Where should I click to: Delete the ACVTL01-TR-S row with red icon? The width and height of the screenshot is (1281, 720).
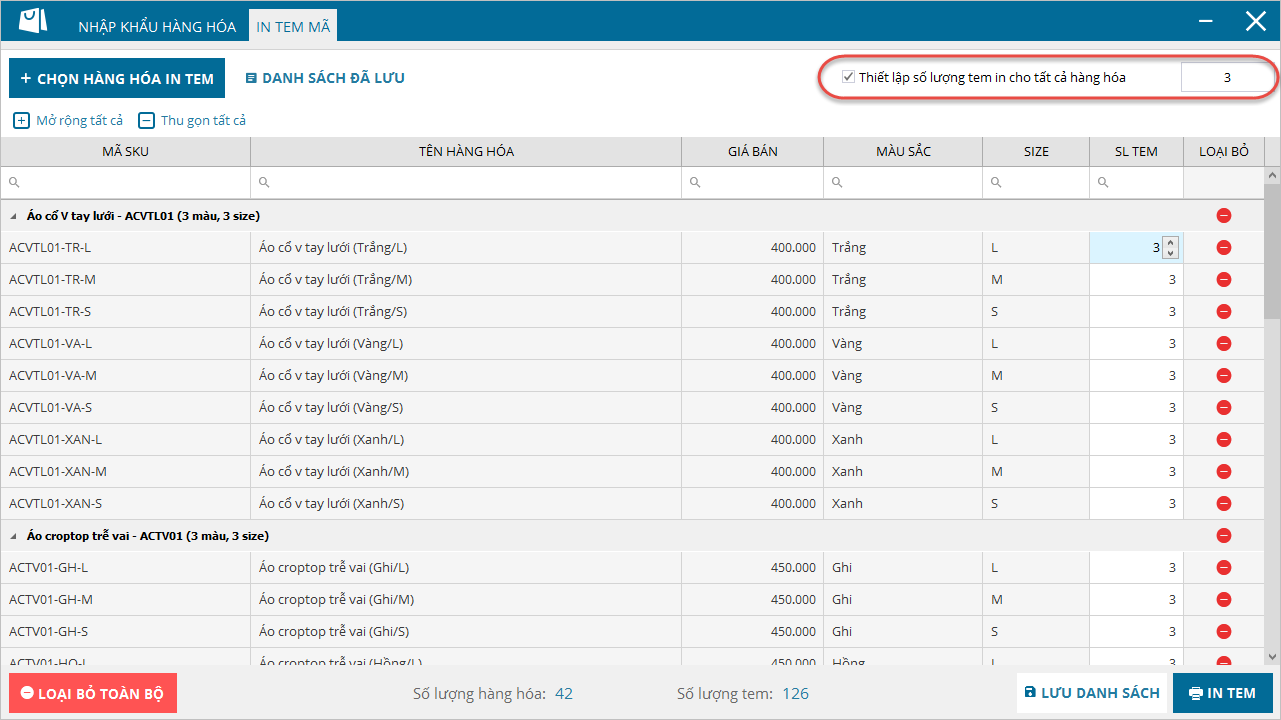pyautogui.click(x=1223, y=312)
